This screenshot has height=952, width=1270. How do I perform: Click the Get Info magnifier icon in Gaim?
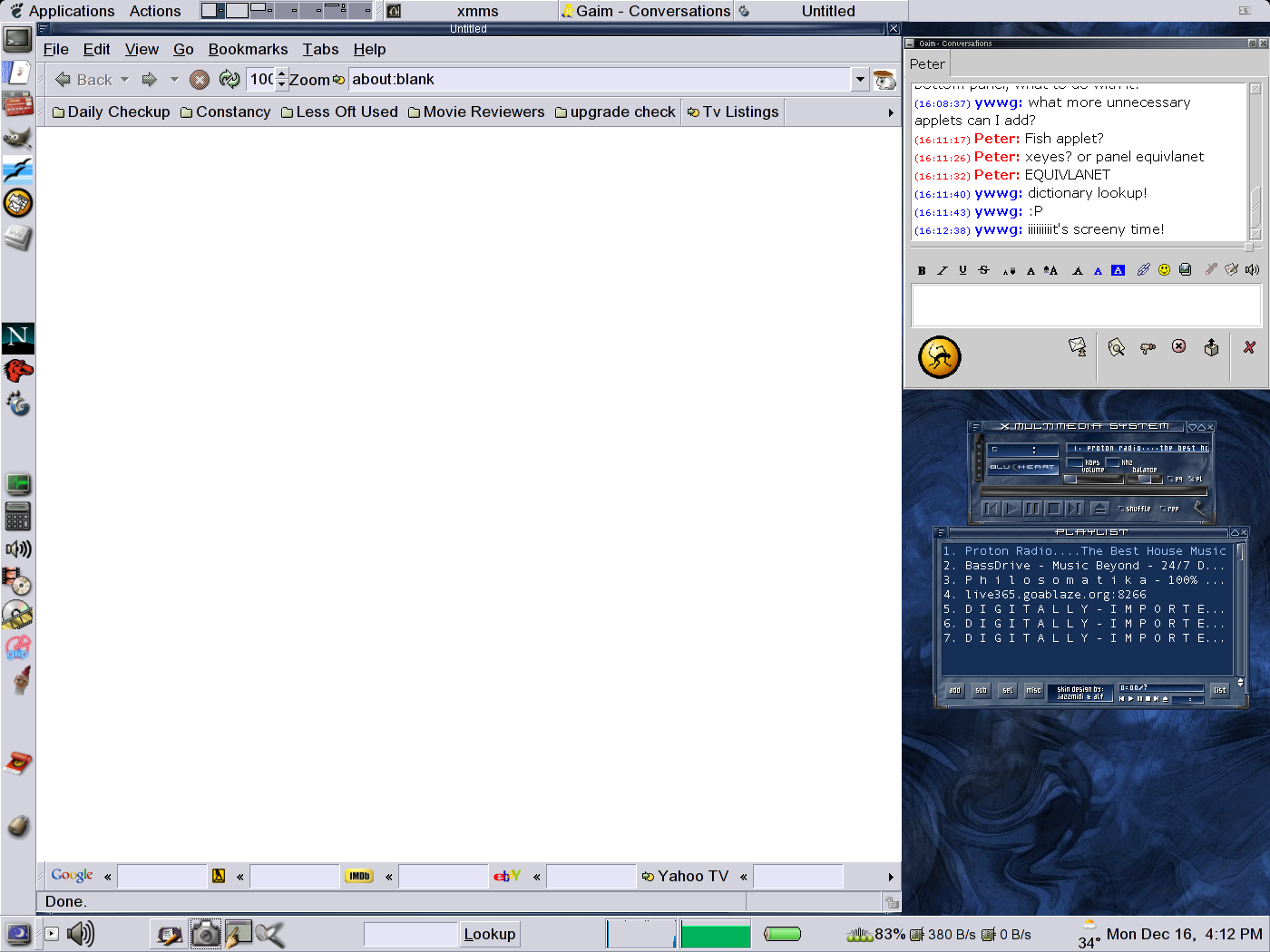coord(1117,347)
